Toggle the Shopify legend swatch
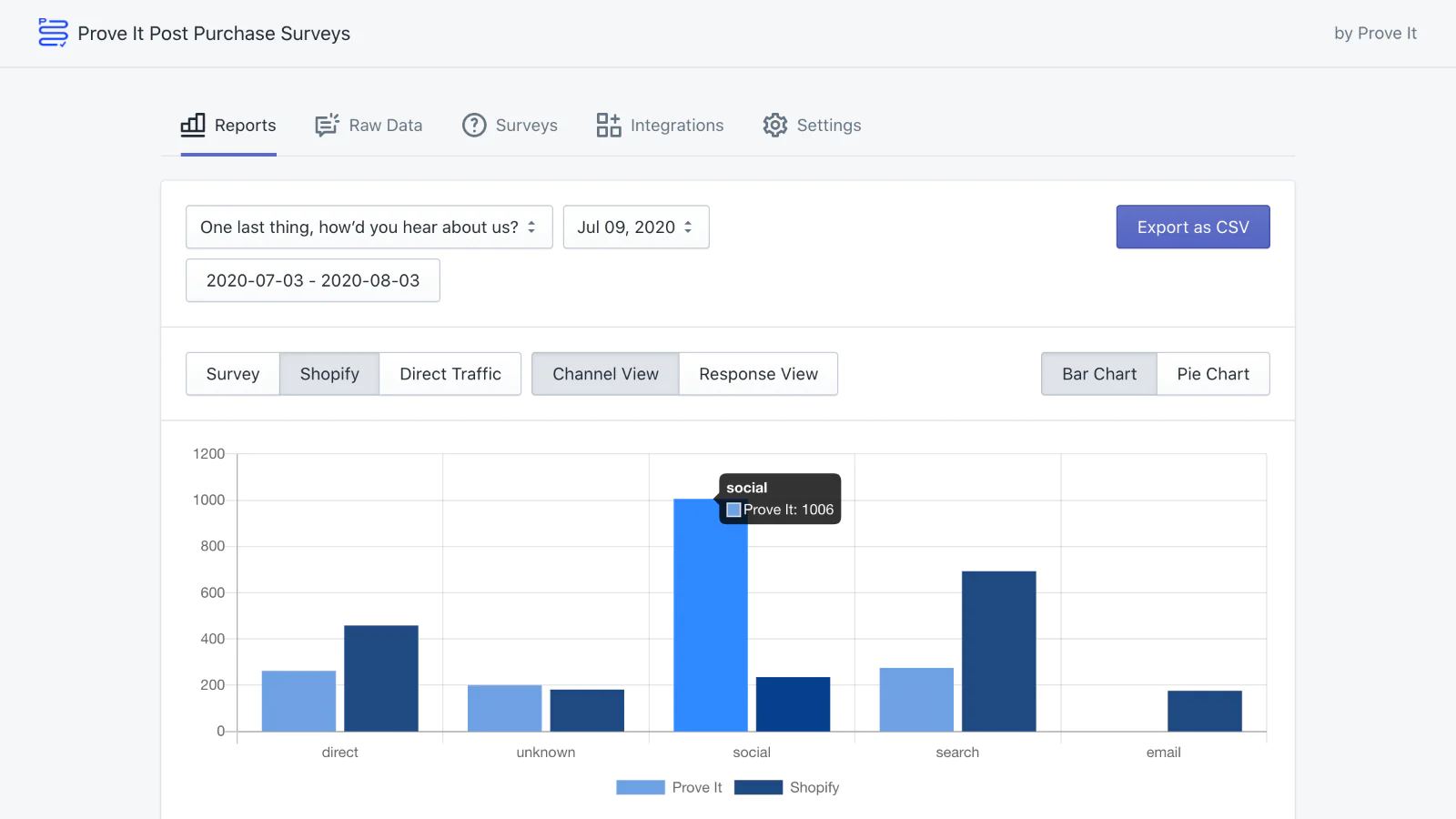 point(758,787)
